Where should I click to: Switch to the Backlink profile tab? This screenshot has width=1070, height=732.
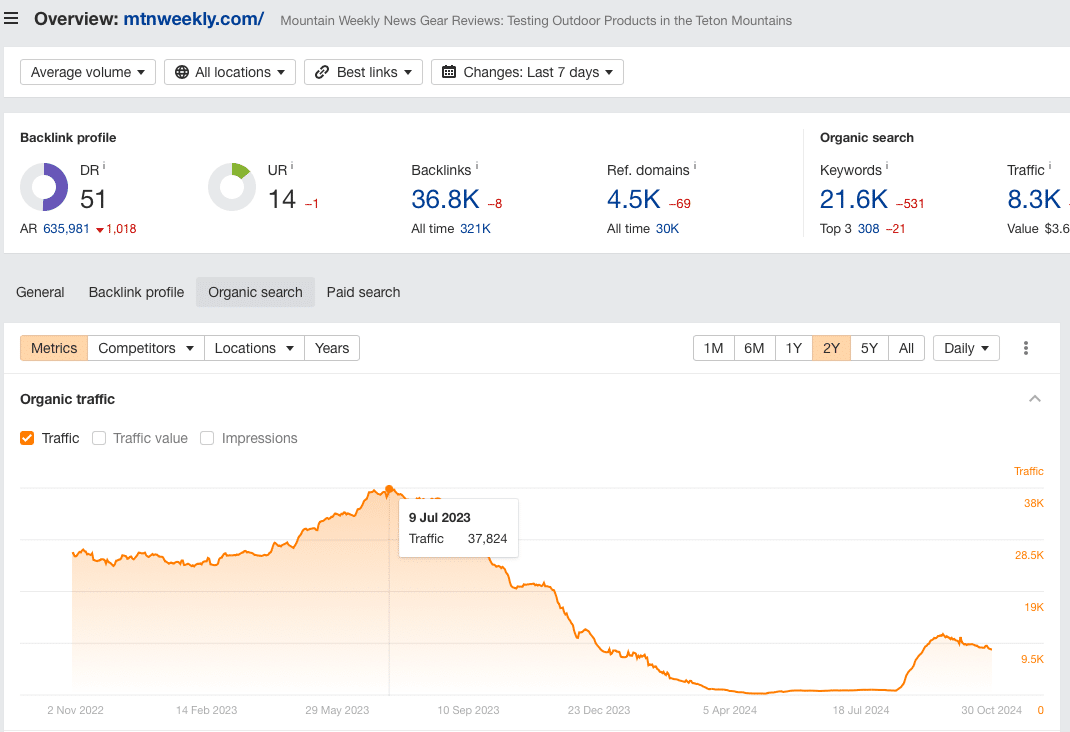tap(136, 292)
